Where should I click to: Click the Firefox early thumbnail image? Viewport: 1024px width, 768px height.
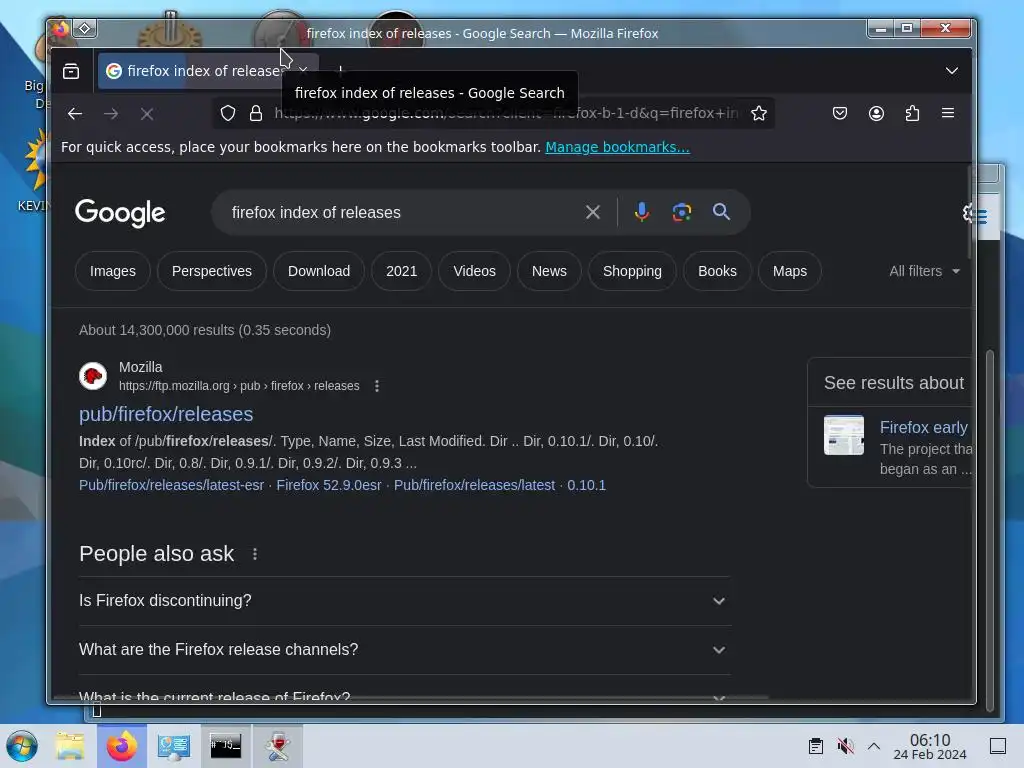844,435
